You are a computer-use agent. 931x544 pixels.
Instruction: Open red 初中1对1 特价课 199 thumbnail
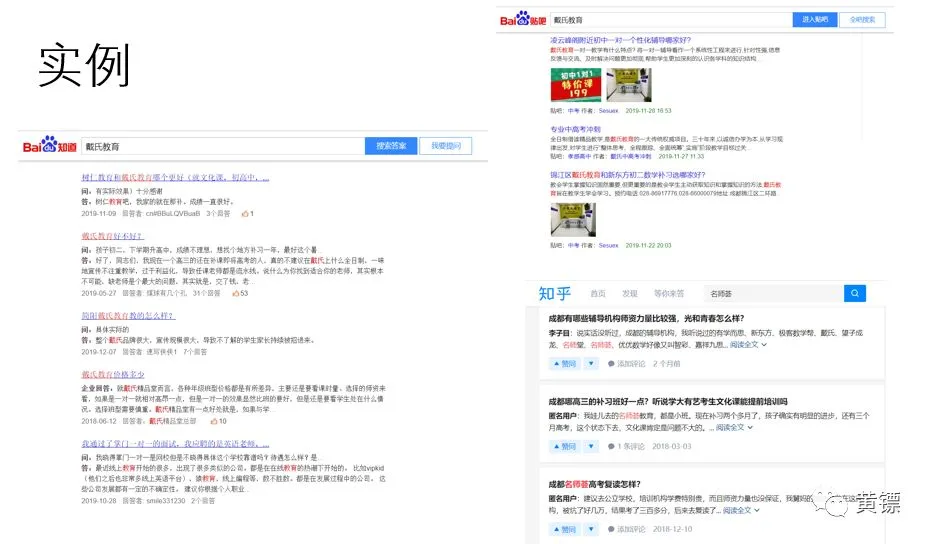click(x=575, y=85)
